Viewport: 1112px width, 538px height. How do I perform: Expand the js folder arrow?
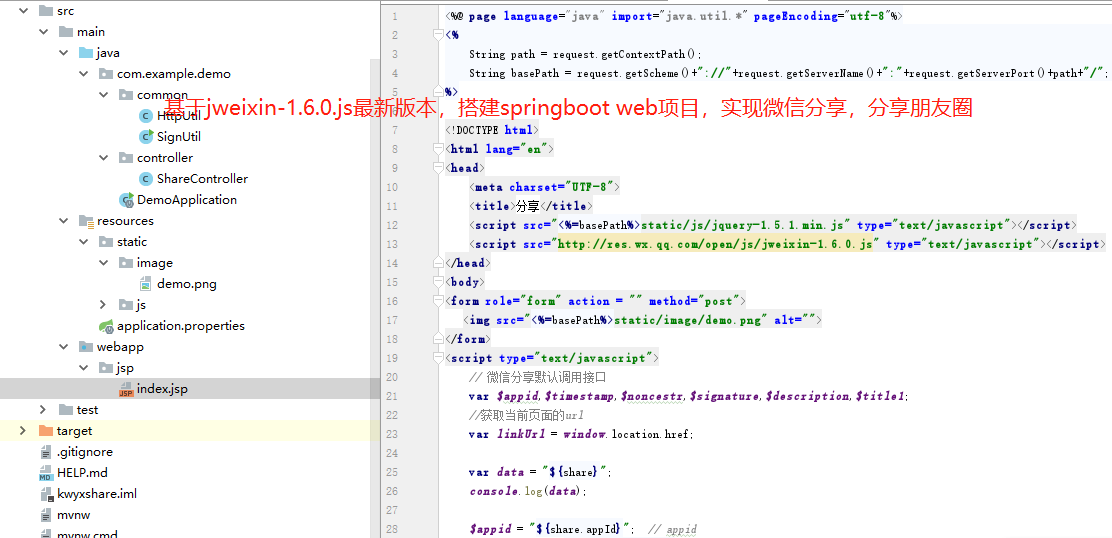tap(104, 305)
